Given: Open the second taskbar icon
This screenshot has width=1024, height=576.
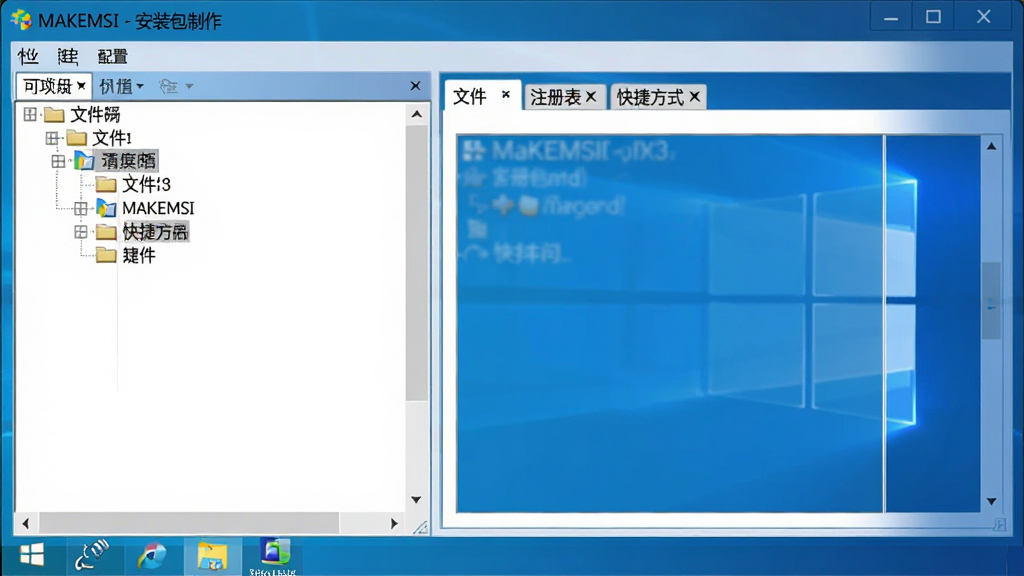Looking at the screenshot, I should (x=92, y=556).
